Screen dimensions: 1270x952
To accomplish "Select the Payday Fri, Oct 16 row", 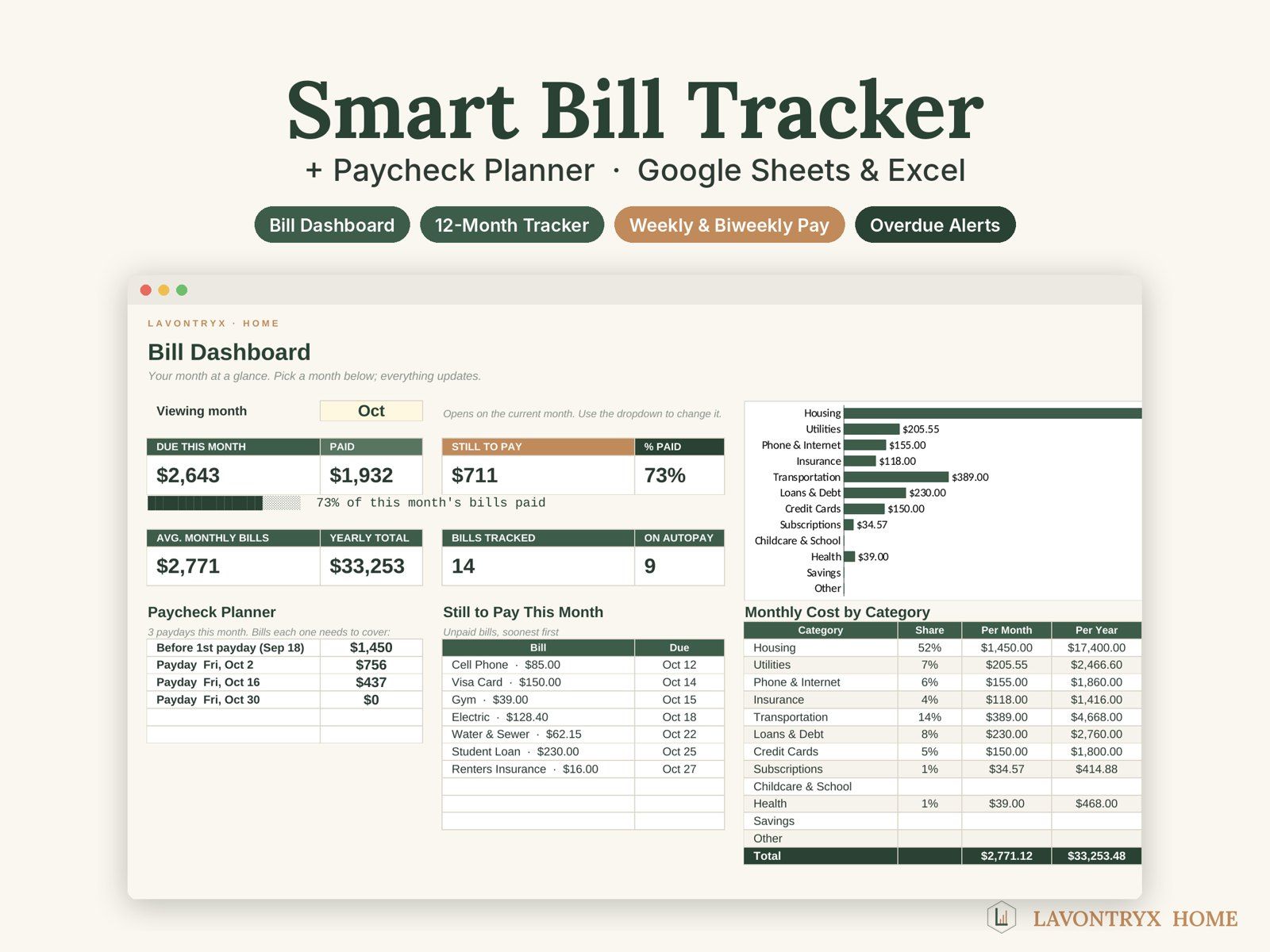I will (284, 682).
